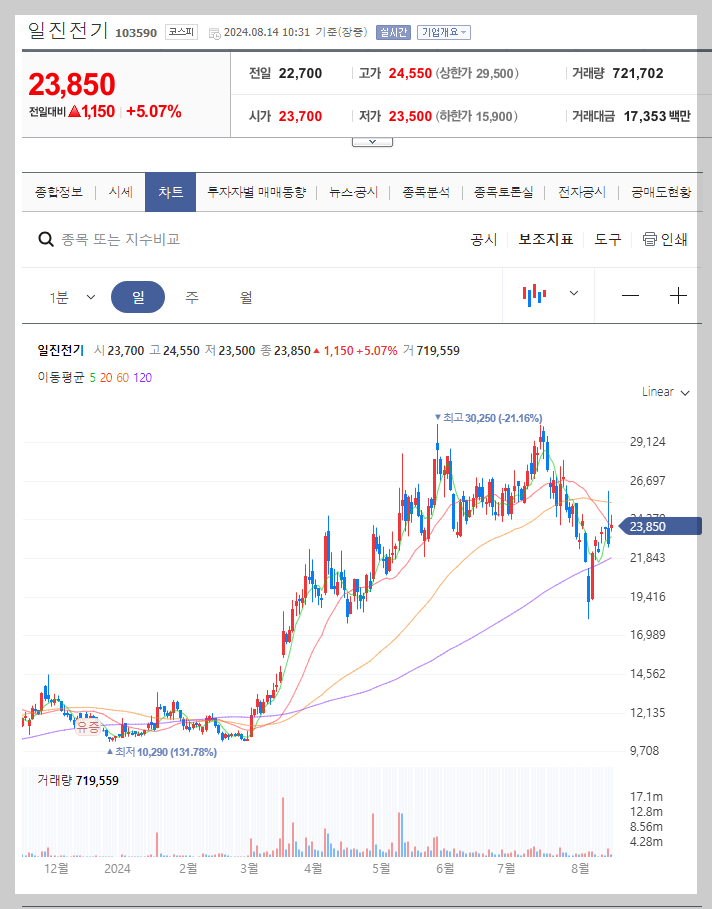712x909 pixels.
Task: Open the 종목분석 tab
Action: 426,192
